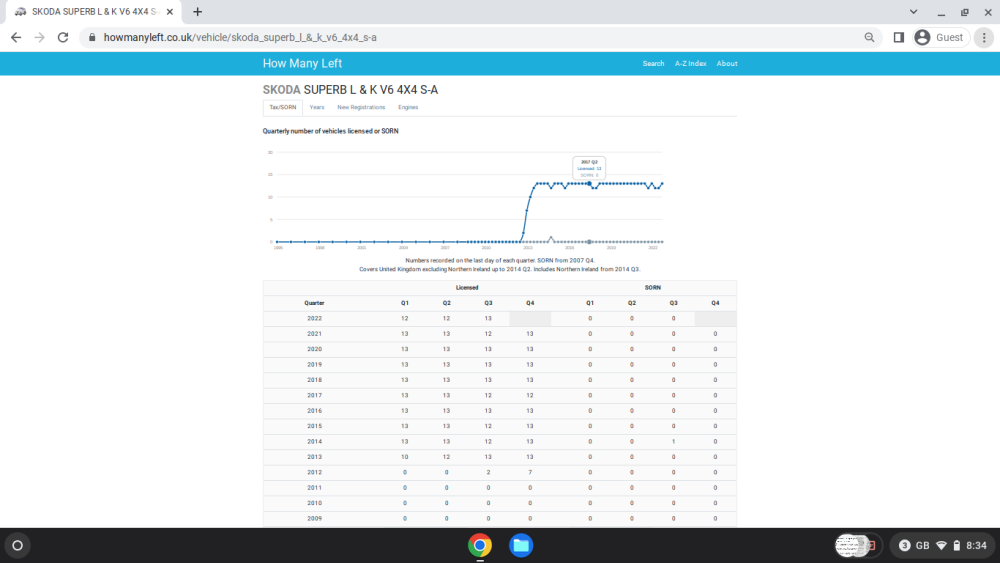Click the SORN spike point on chart
This screenshot has width=1000, height=563.
(551, 238)
